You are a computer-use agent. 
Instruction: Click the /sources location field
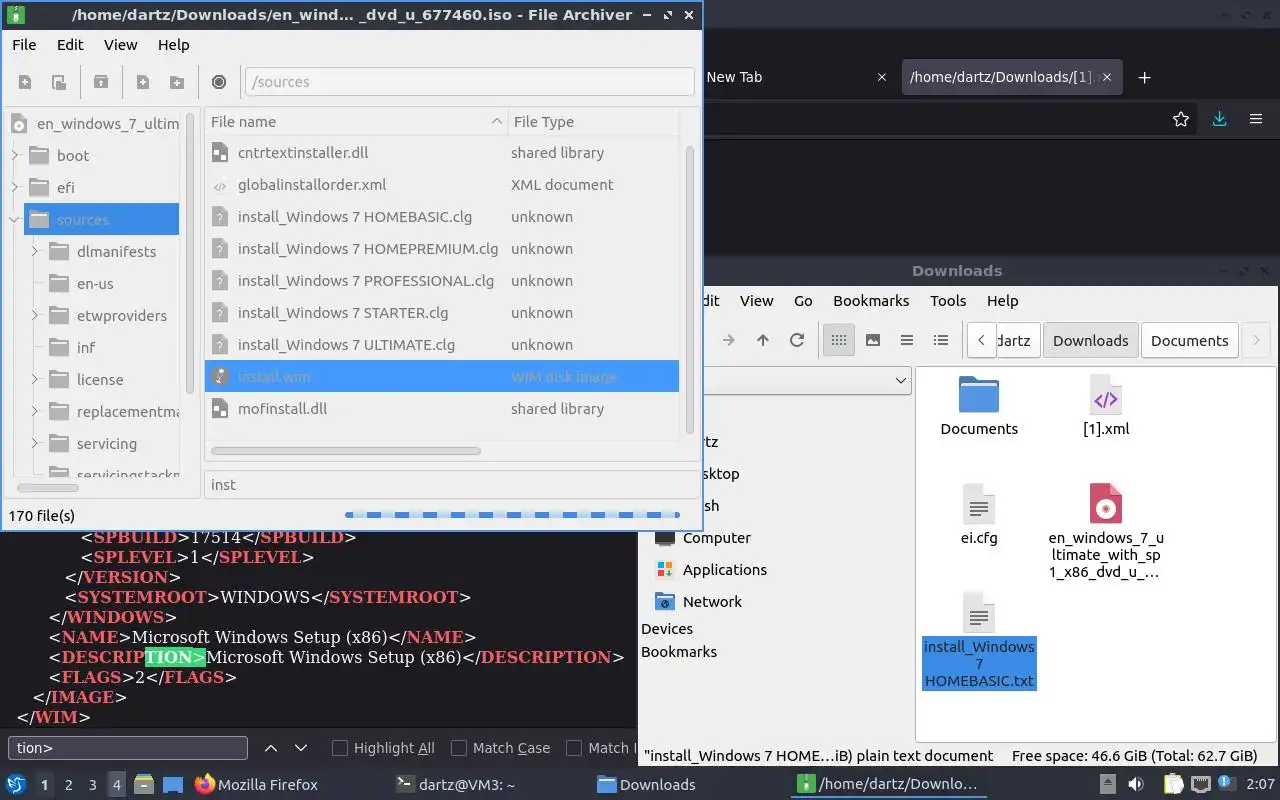point(469,82)
